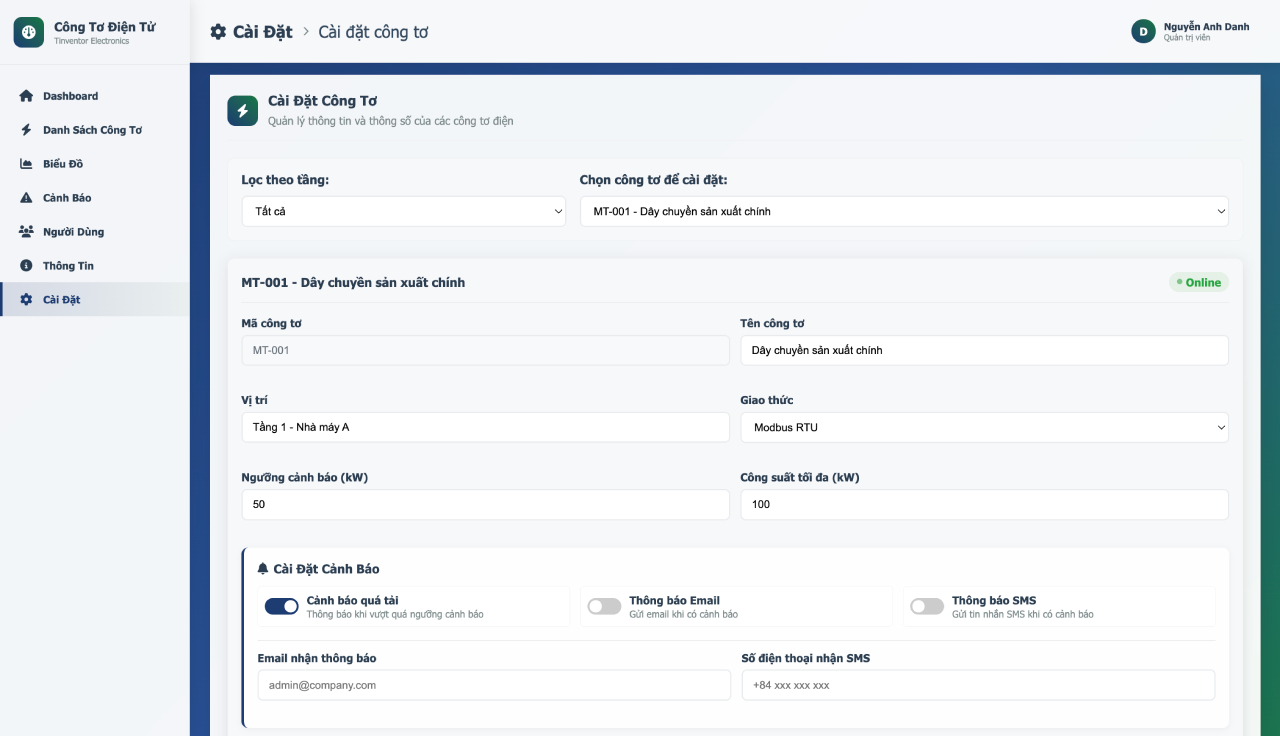Click the green lightning Cài Đặt Công Tơ icon
1280x736 pixels.
click(243, 110)
